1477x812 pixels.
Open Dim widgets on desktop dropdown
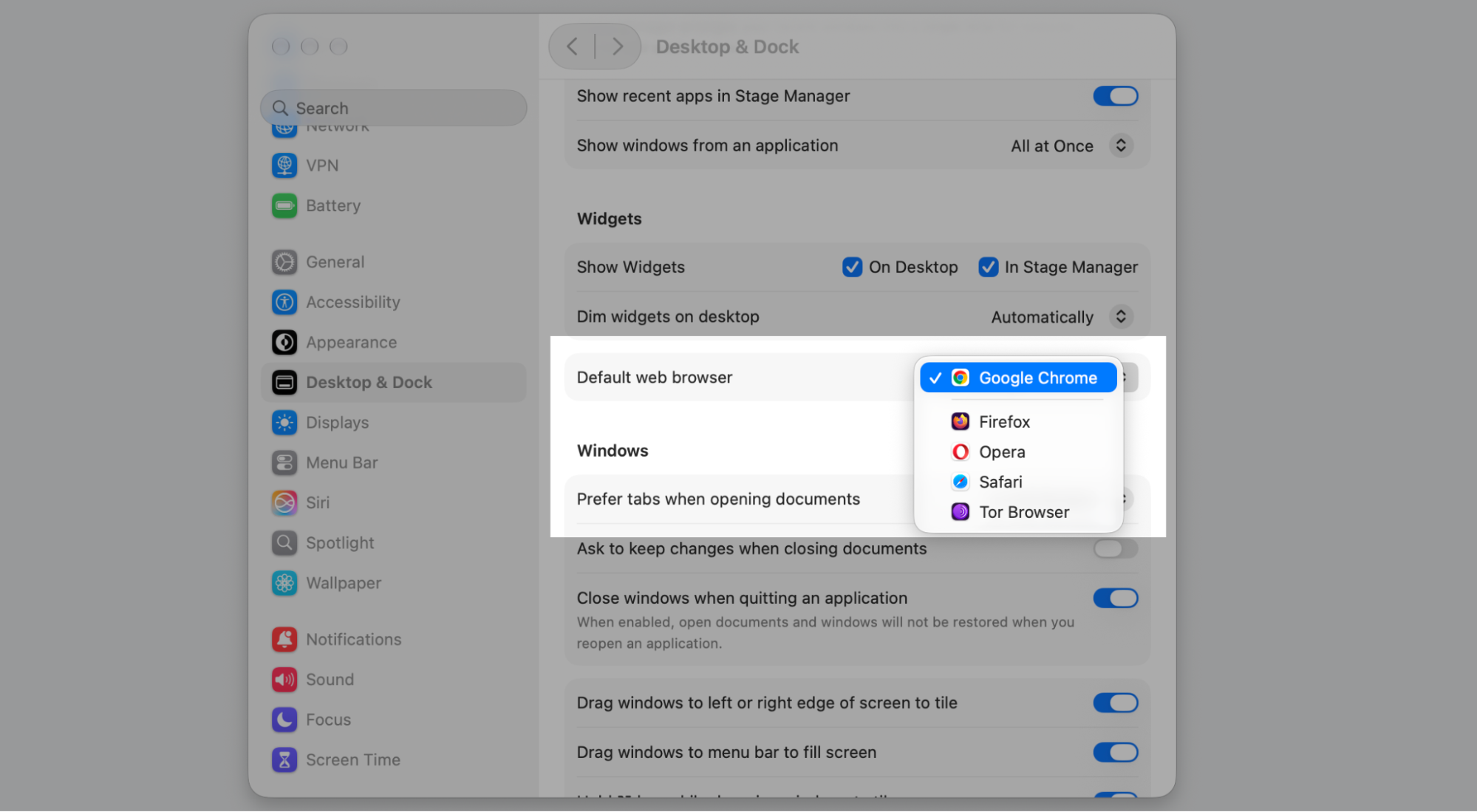(x=1120, y=317)
